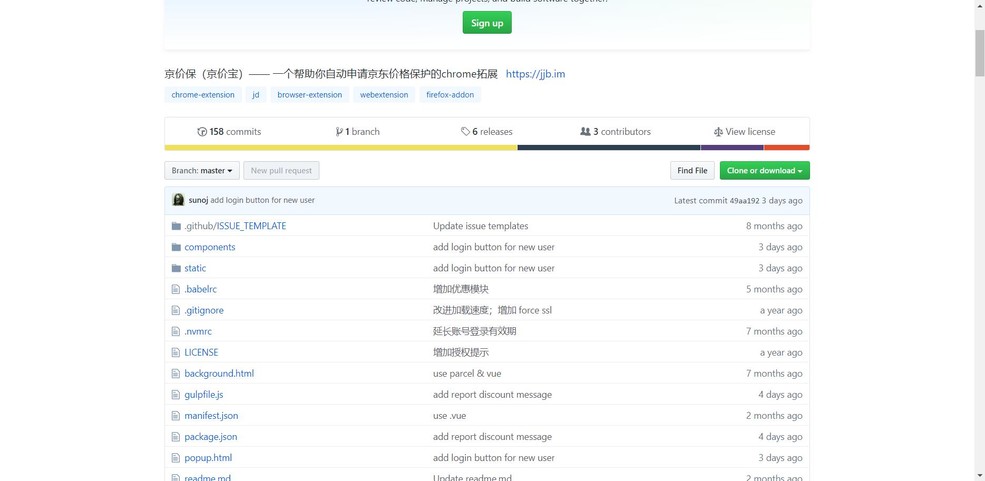Open the .babelrc file name
985x481 pixels.
click(200, 289)
